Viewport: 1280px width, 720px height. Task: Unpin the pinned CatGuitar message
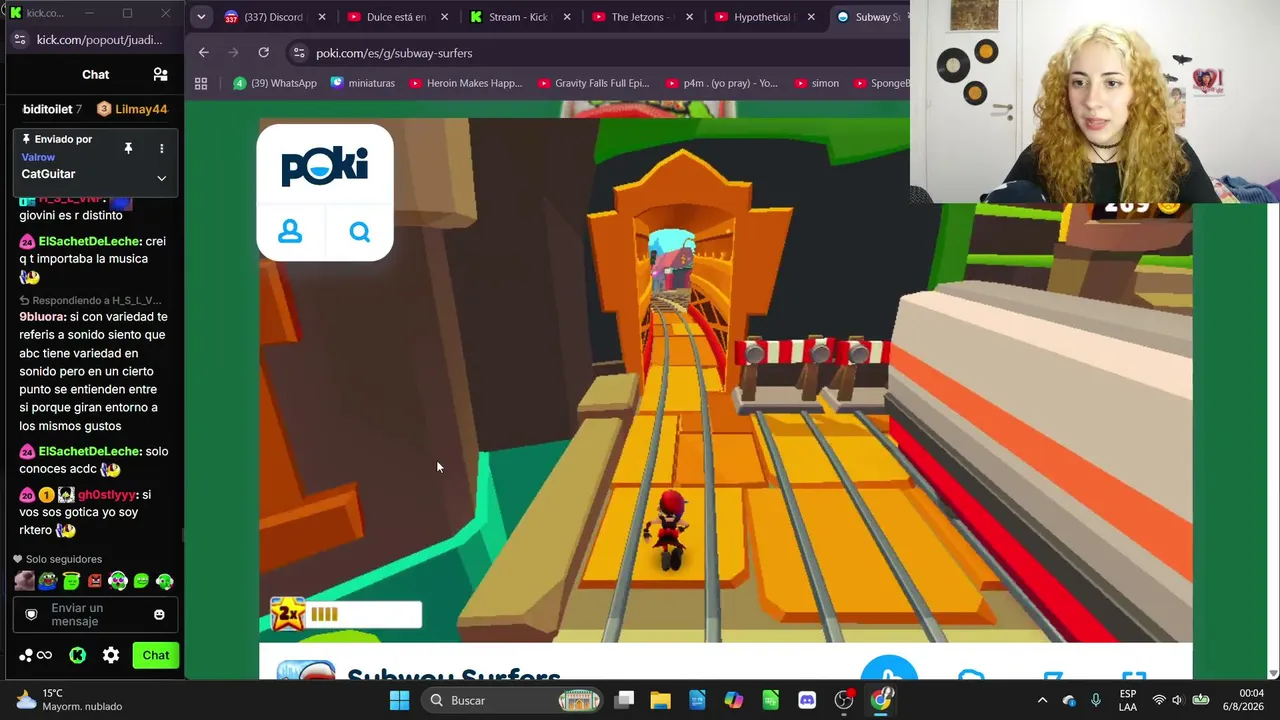[128, 149]
